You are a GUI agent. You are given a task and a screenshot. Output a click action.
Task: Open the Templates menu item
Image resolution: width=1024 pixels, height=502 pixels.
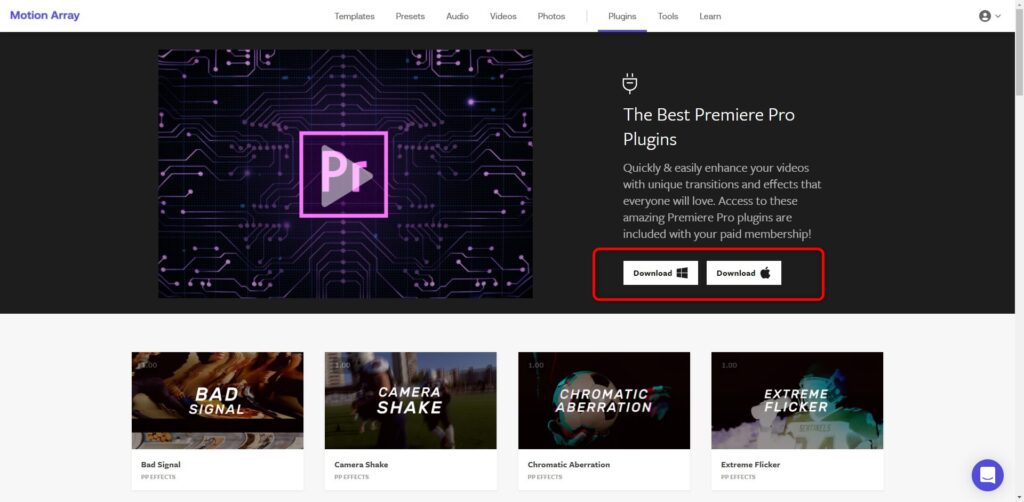coord(354,16)
